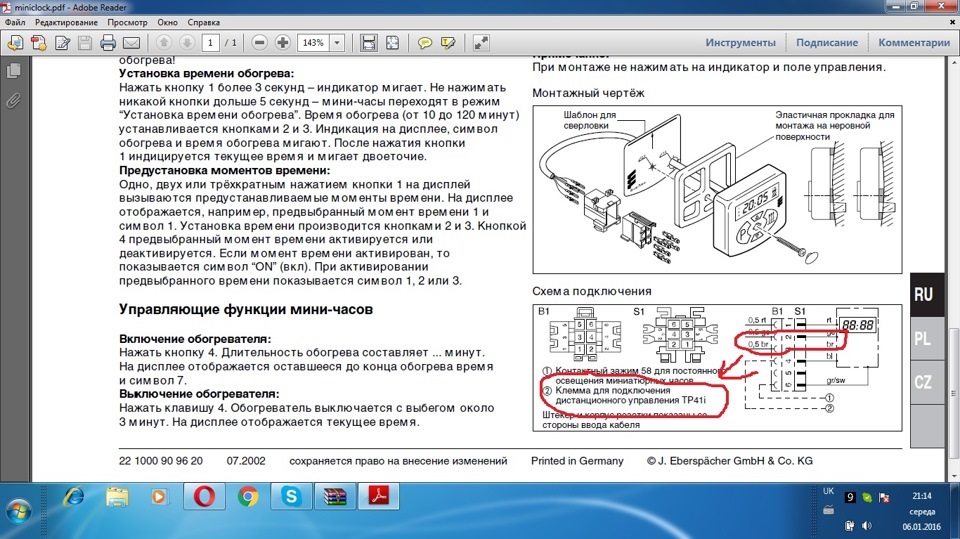This screenshot has height=539, width=960.
Task: Click the fit one full page icon
Action: (392, 43)
